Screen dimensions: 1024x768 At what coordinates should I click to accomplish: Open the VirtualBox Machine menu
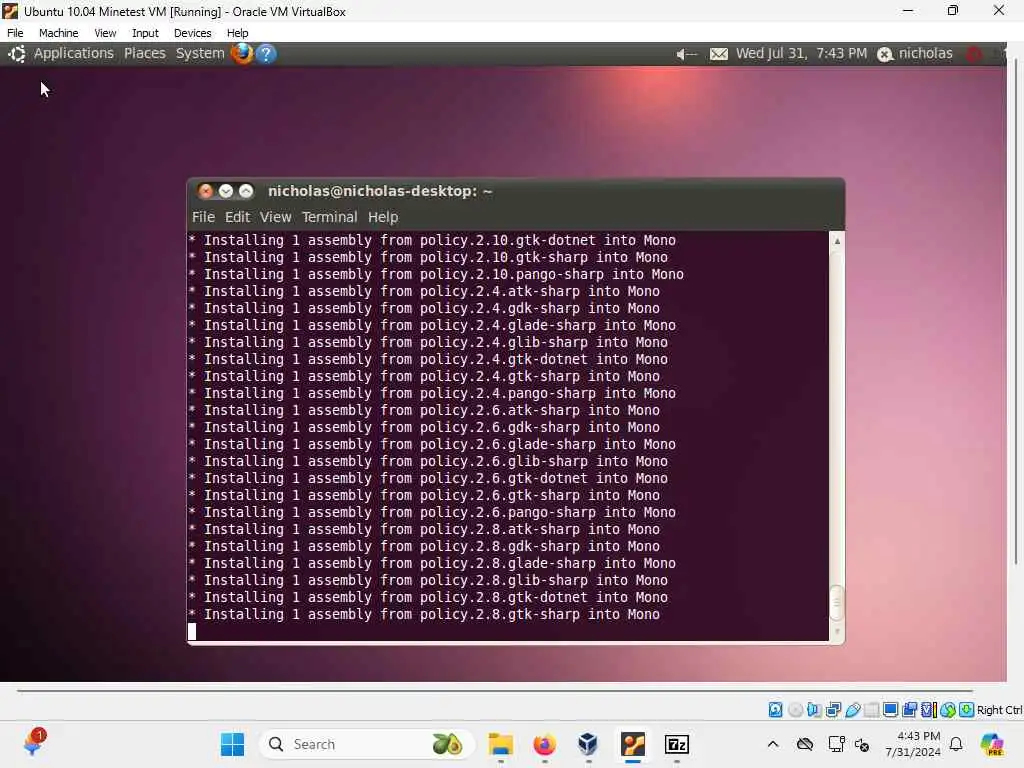[59, 33]
